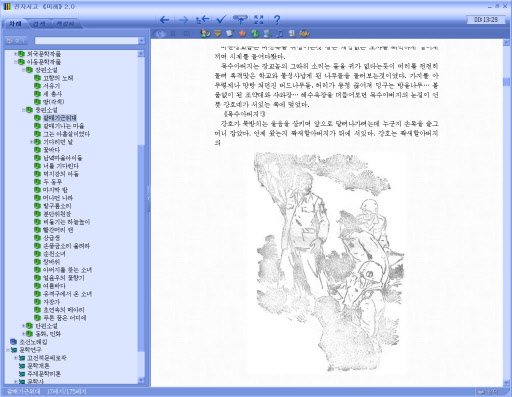Go back with the left arrow button
Image resolution: width=512 pixels, height=397 pixels.
(164, 20)
